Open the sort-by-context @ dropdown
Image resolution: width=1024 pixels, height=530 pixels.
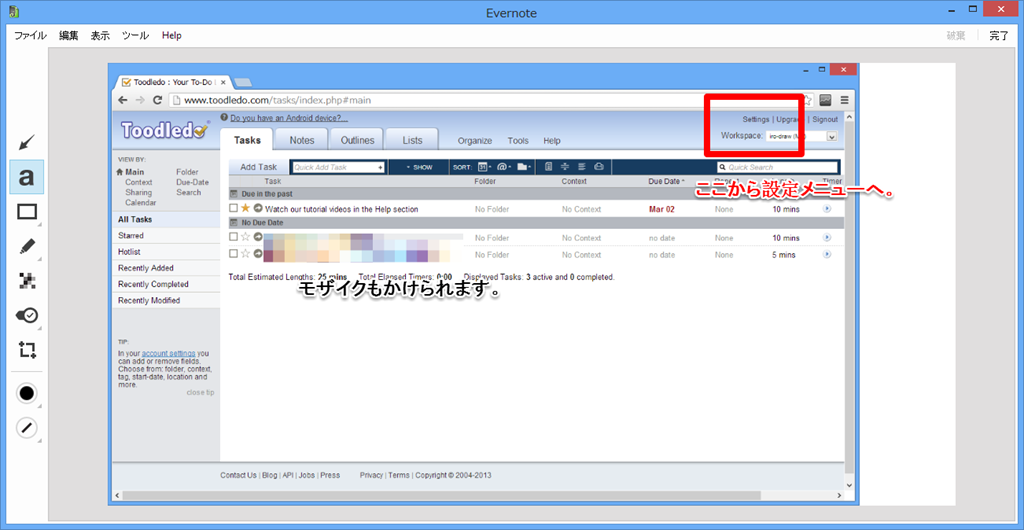coord(504,167)
